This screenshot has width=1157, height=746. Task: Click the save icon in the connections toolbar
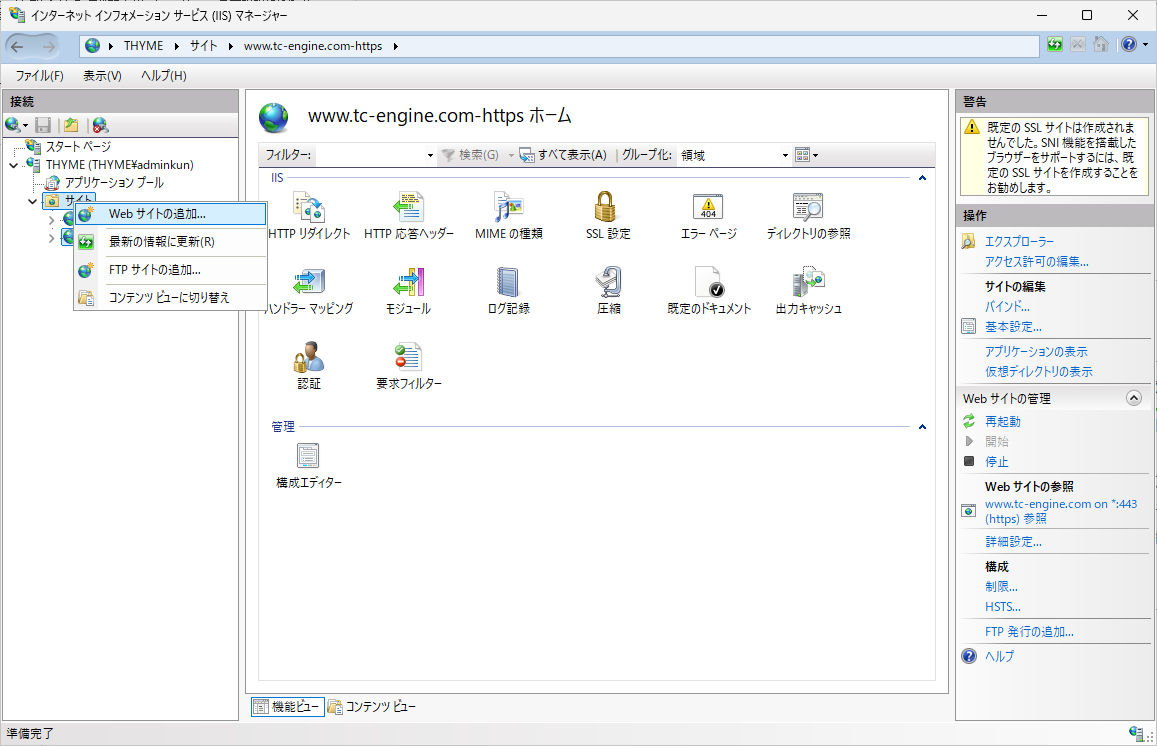pos(43,125)
